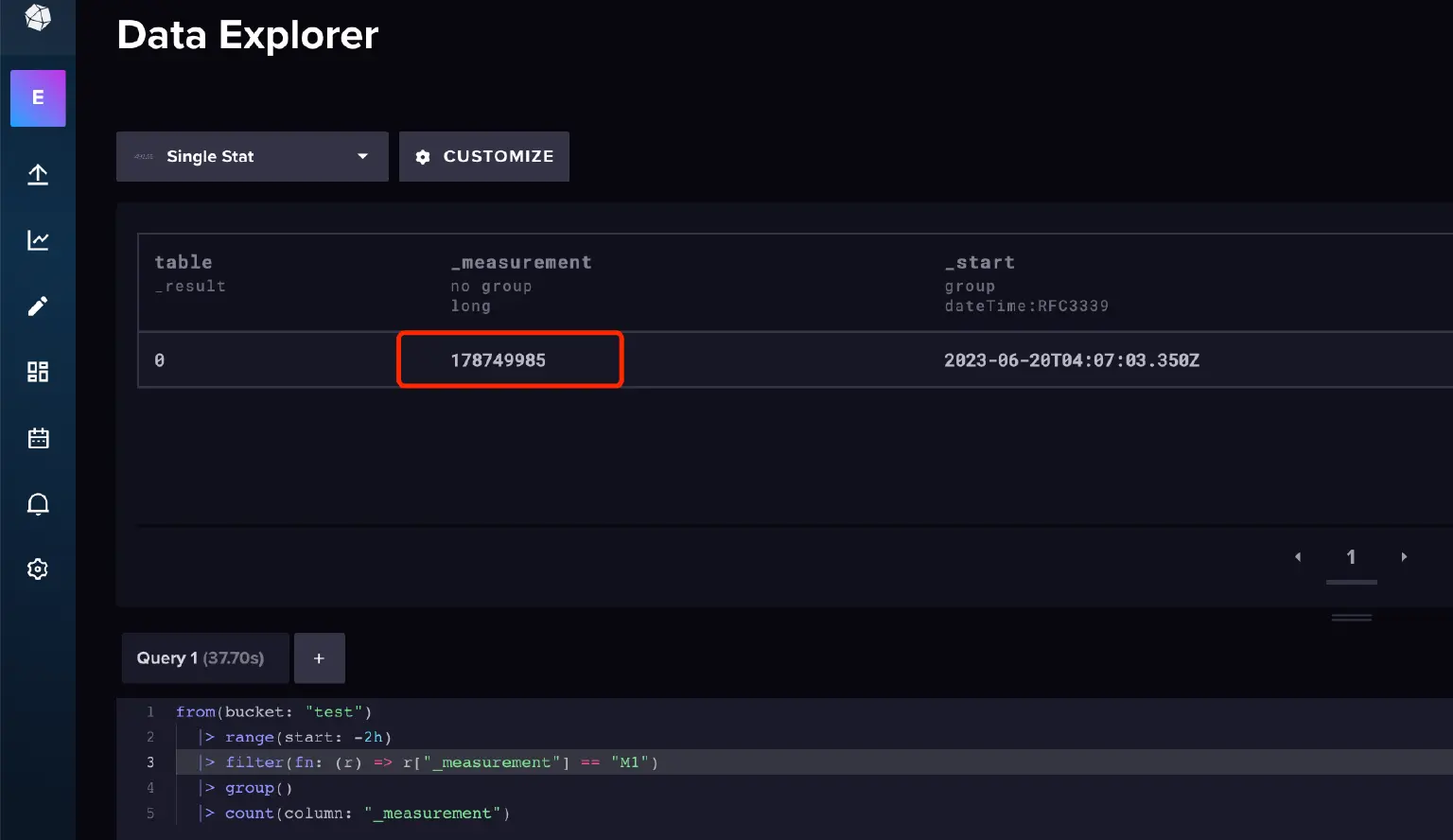The height and width of the screenshot is (840, 1453).
Task: Open Load Data upload arrow icon
Action: 38,175
